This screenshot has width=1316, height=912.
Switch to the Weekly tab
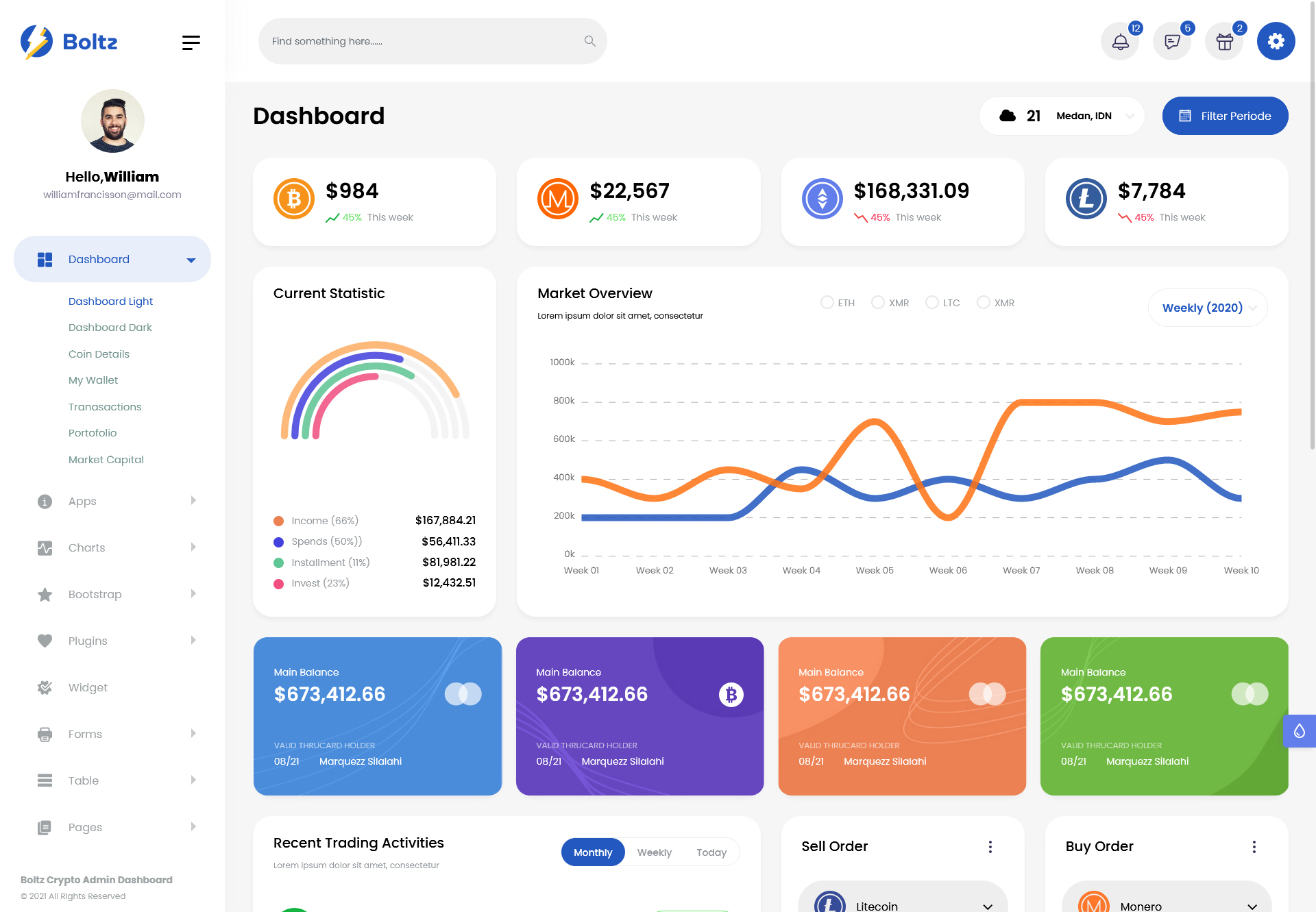pyautogui.click(x=655, y=852)
